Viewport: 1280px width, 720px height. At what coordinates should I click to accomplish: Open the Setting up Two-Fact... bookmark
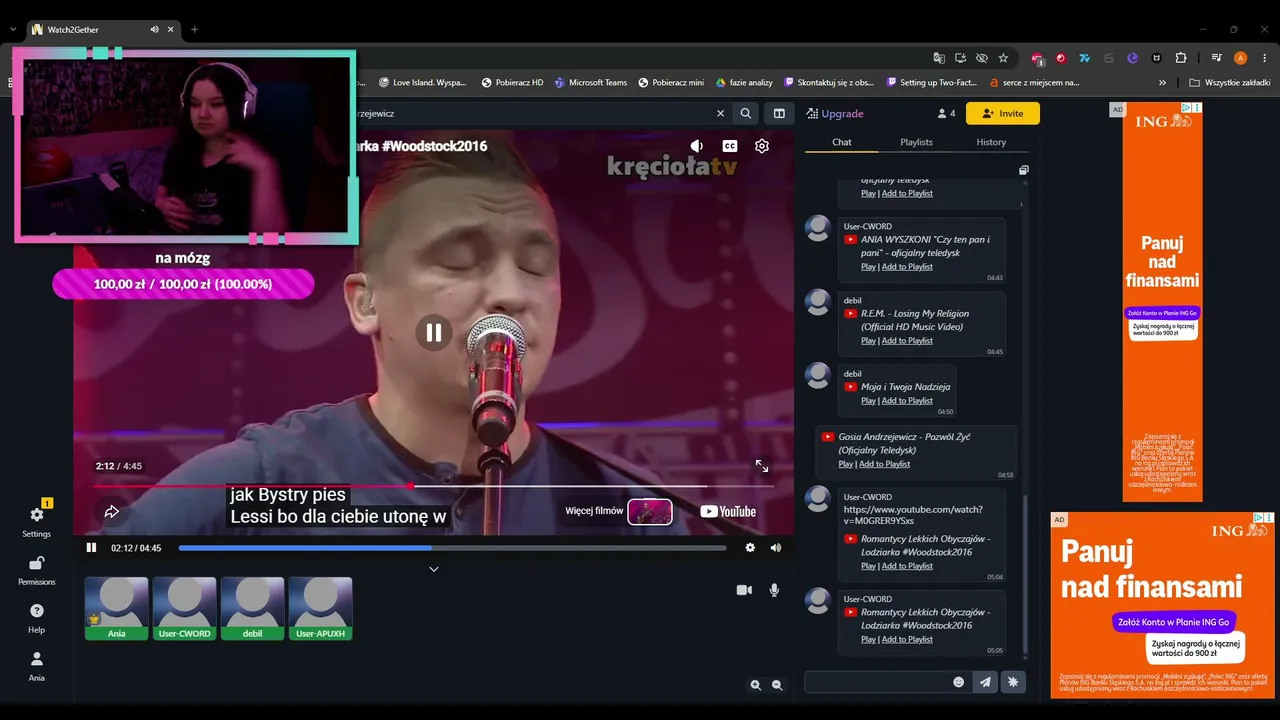[x=930, y=83]
